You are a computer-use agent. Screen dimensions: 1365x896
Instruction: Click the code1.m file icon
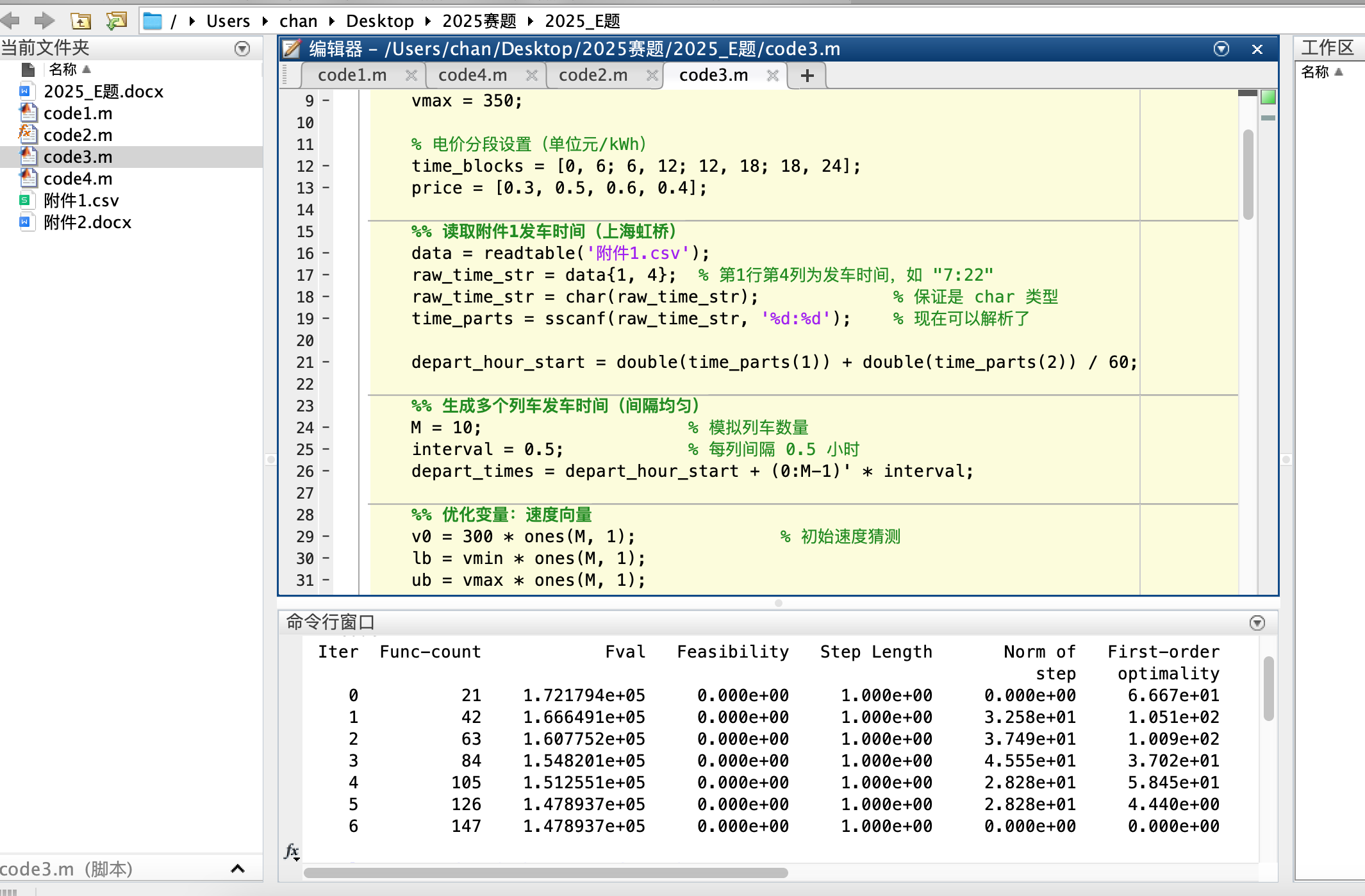[28, 113]
